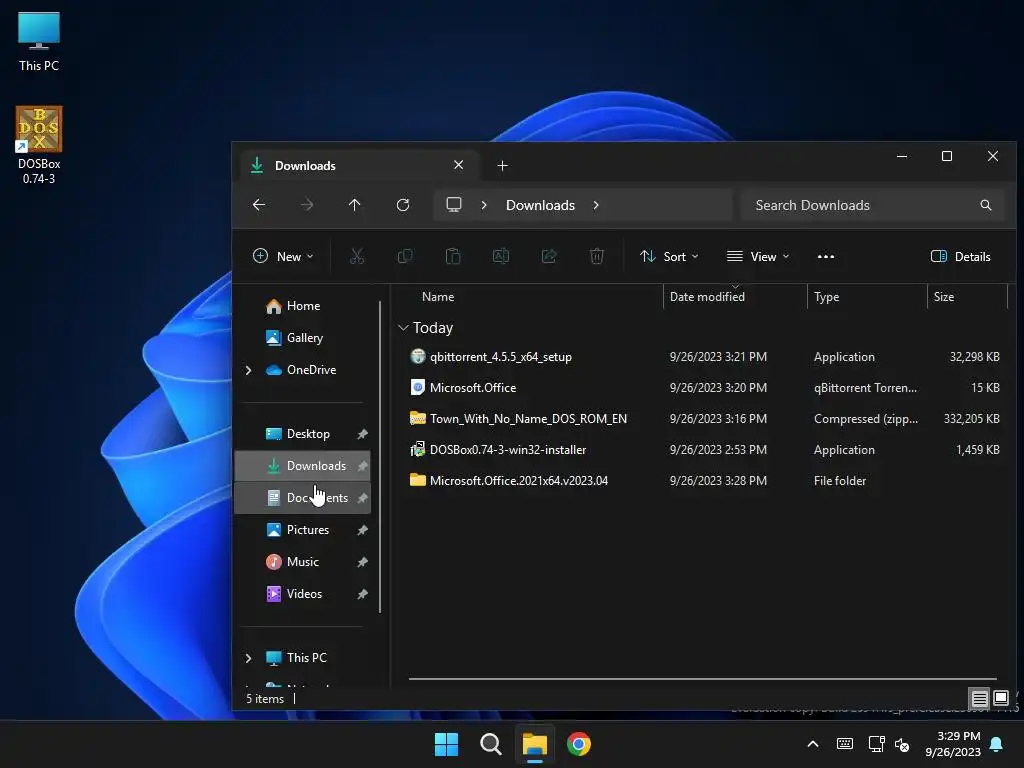Viewport: 1024px width, 768px height.
Task: Click the Paste clipboard icon
Action: click(453, 257)
